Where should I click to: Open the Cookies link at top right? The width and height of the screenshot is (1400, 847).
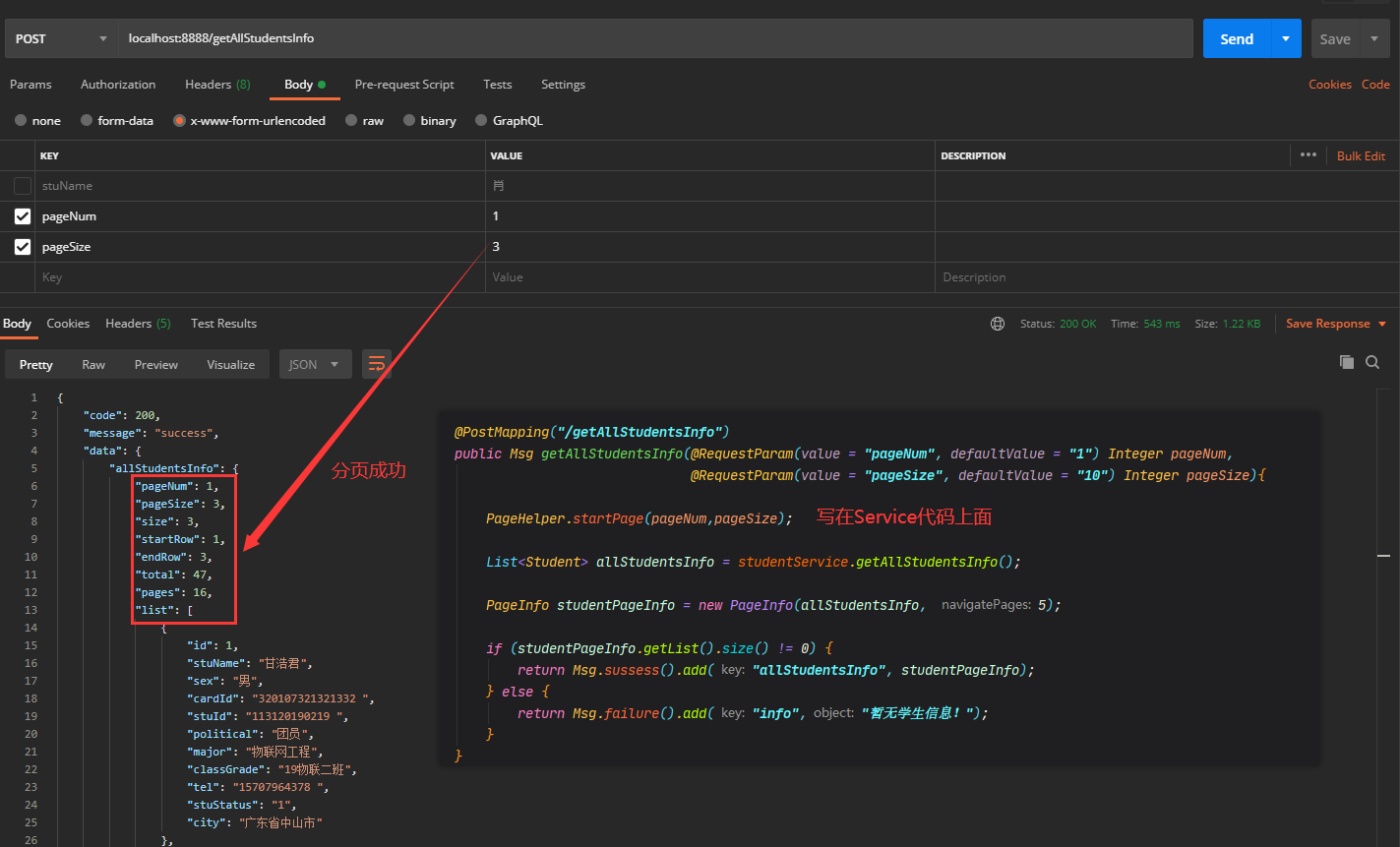1330,85
